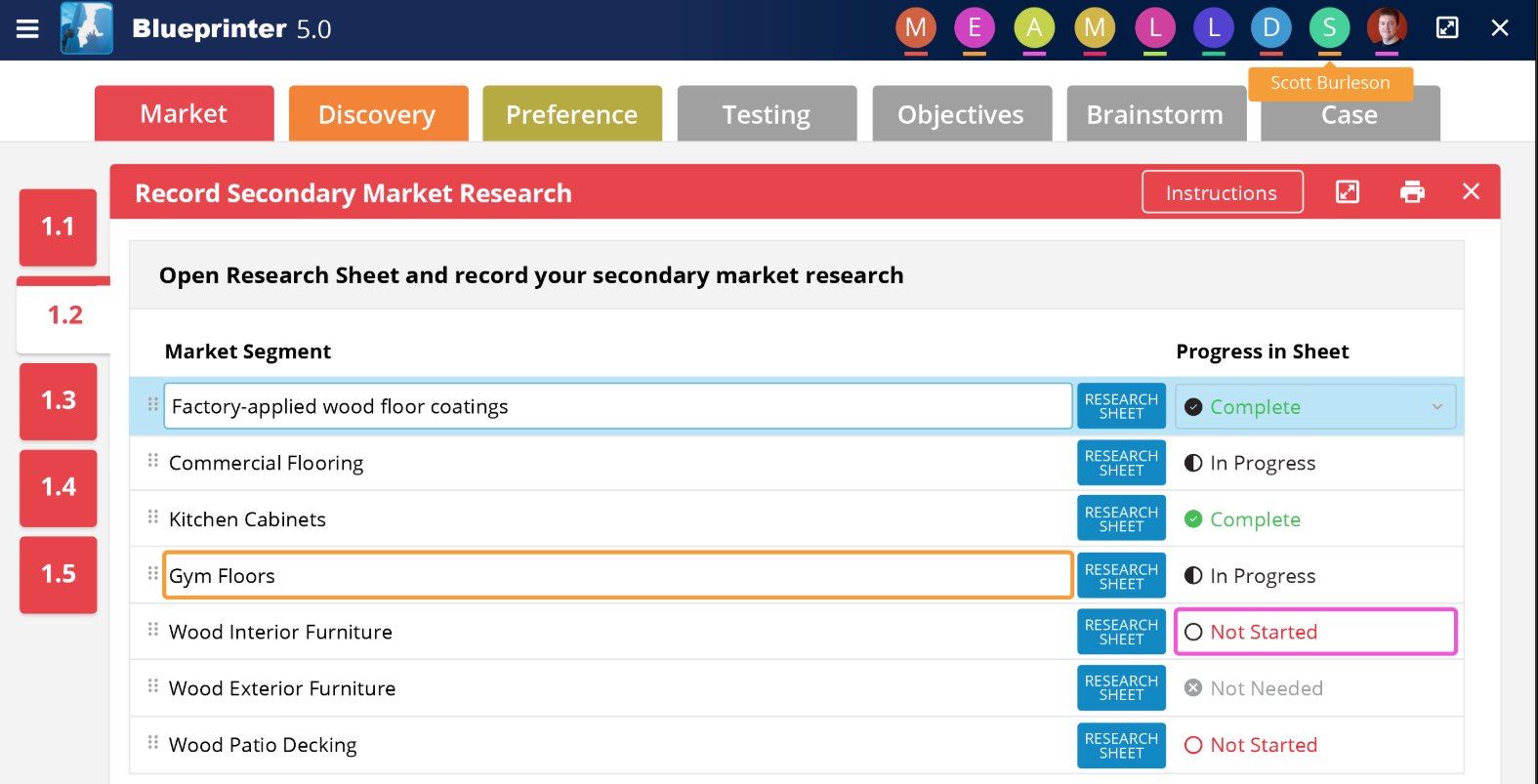Click the Wood Exterior Furniture segment name
The image size is (1538, 784).
point(282,688)
